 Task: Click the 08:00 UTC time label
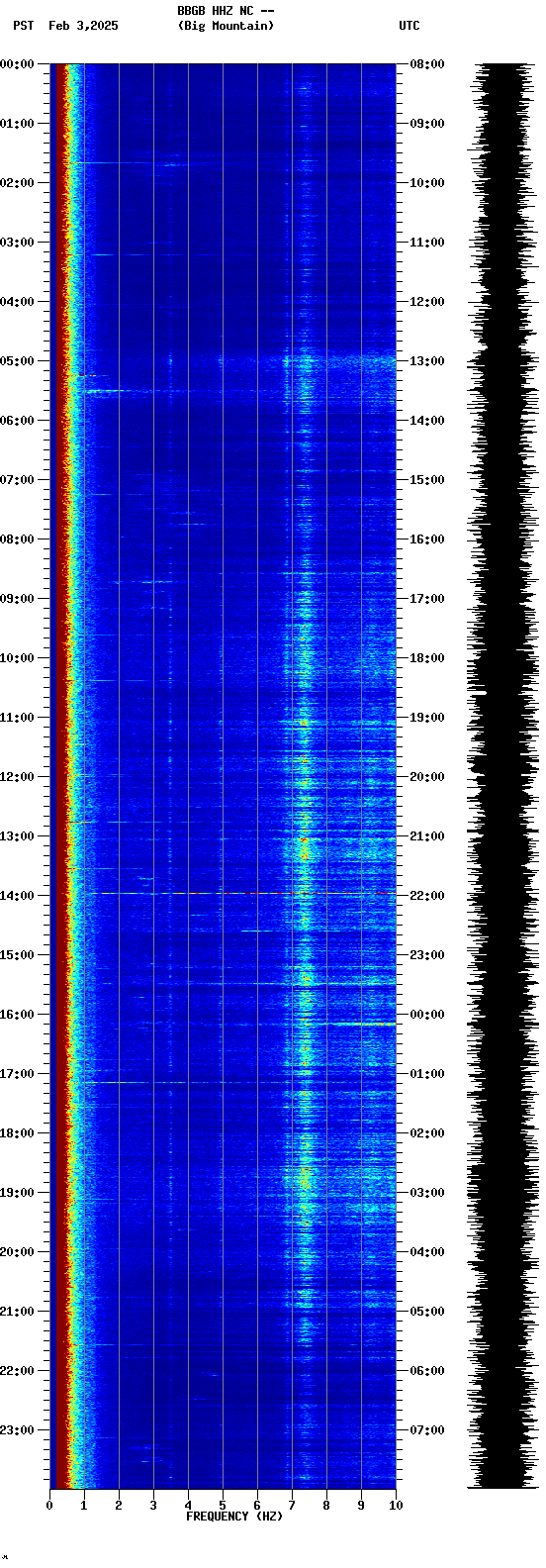click(x=427, y=64)
